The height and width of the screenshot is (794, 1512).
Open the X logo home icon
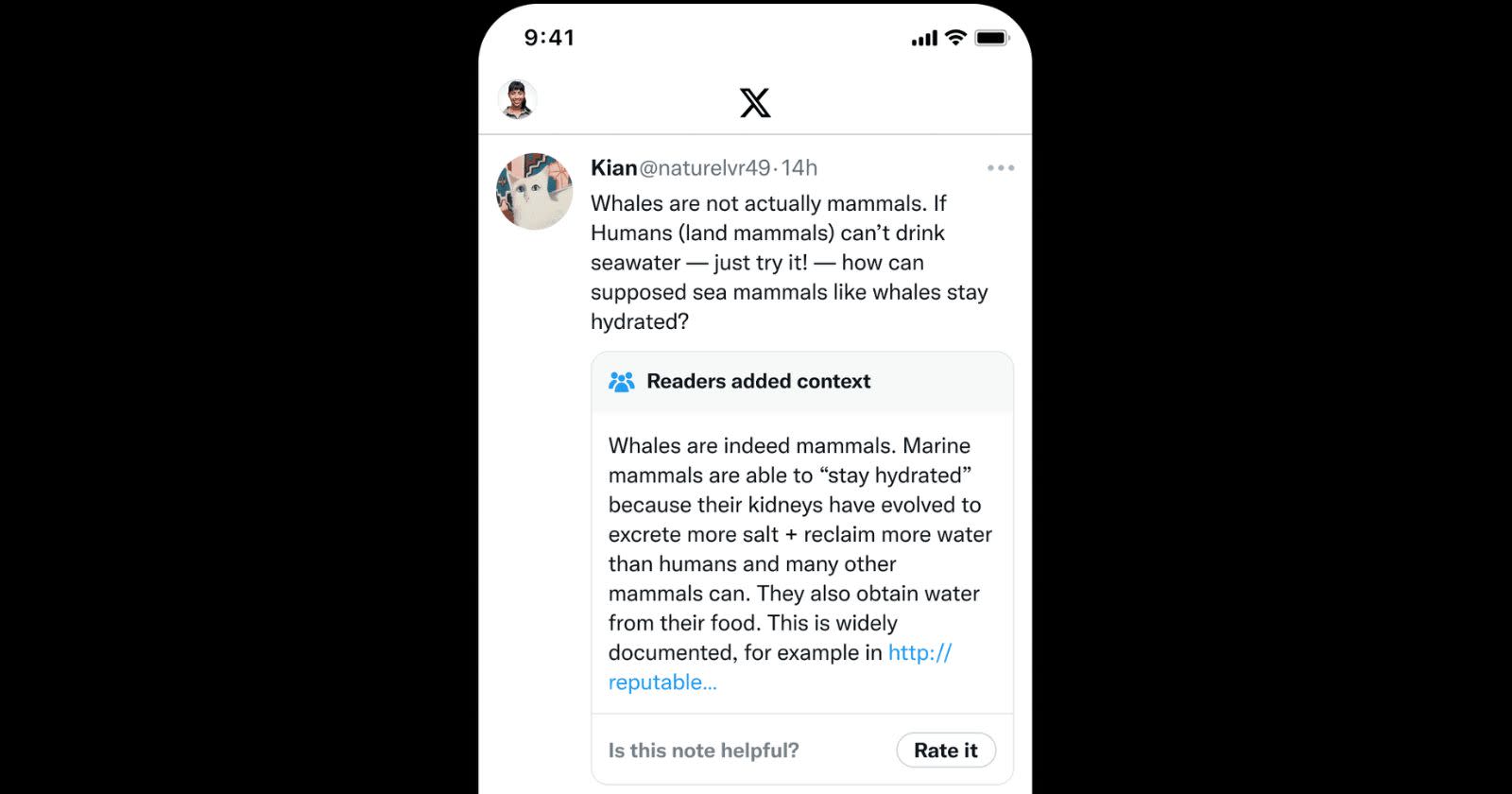tap(755, 100)
